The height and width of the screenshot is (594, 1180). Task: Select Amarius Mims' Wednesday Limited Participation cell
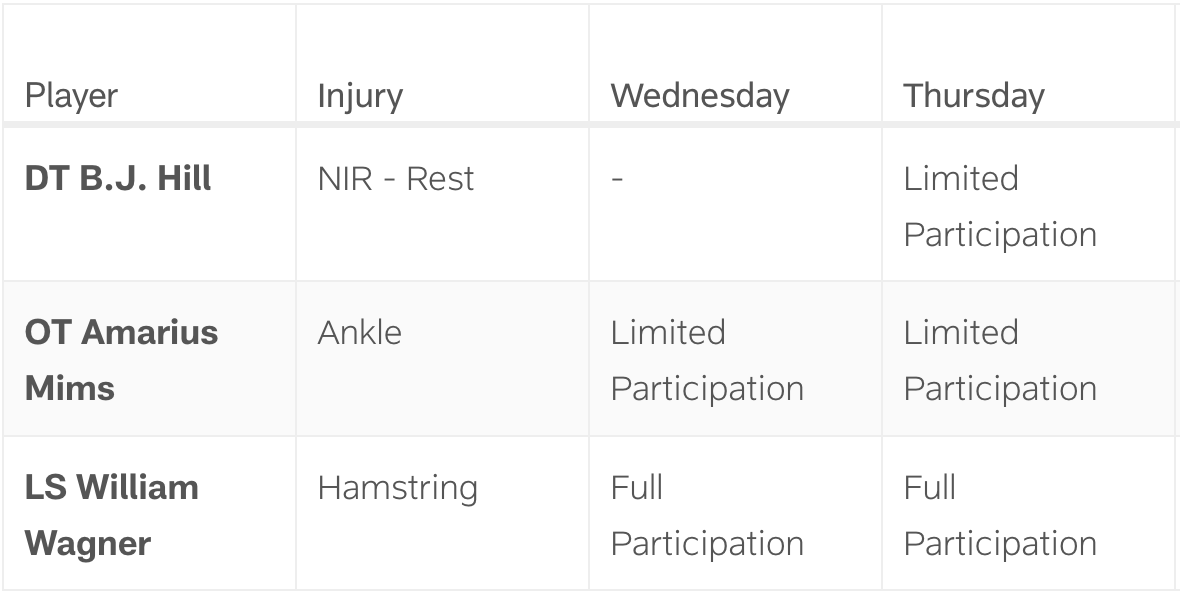pos(707,360)
